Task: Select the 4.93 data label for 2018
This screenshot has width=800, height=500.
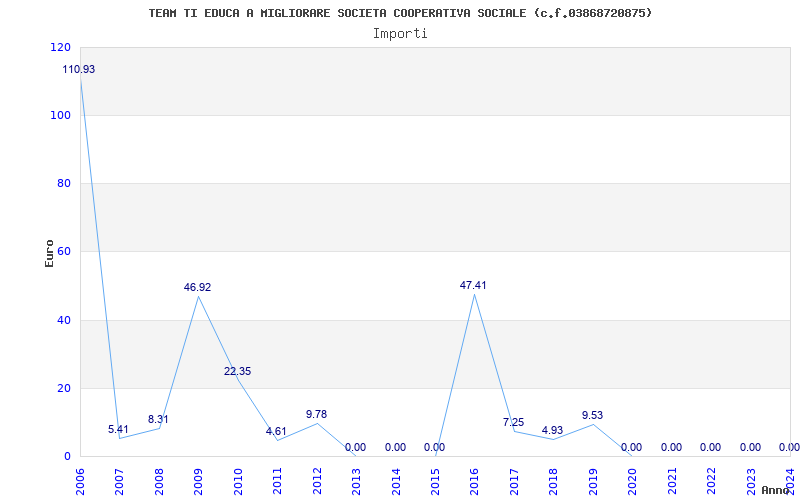Action: (x=553, y=430)
